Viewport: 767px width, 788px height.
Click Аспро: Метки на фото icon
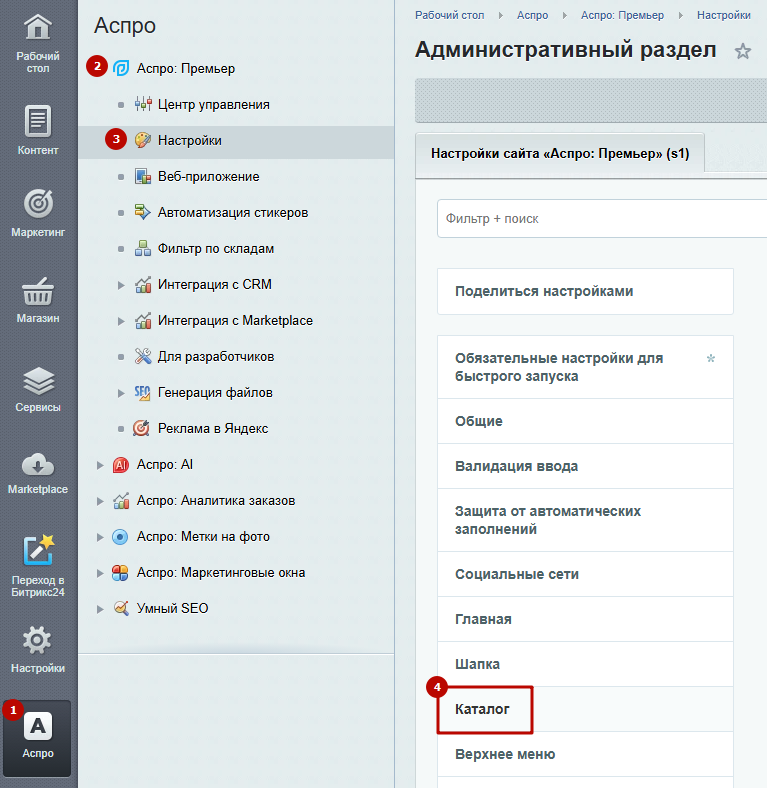120,537
